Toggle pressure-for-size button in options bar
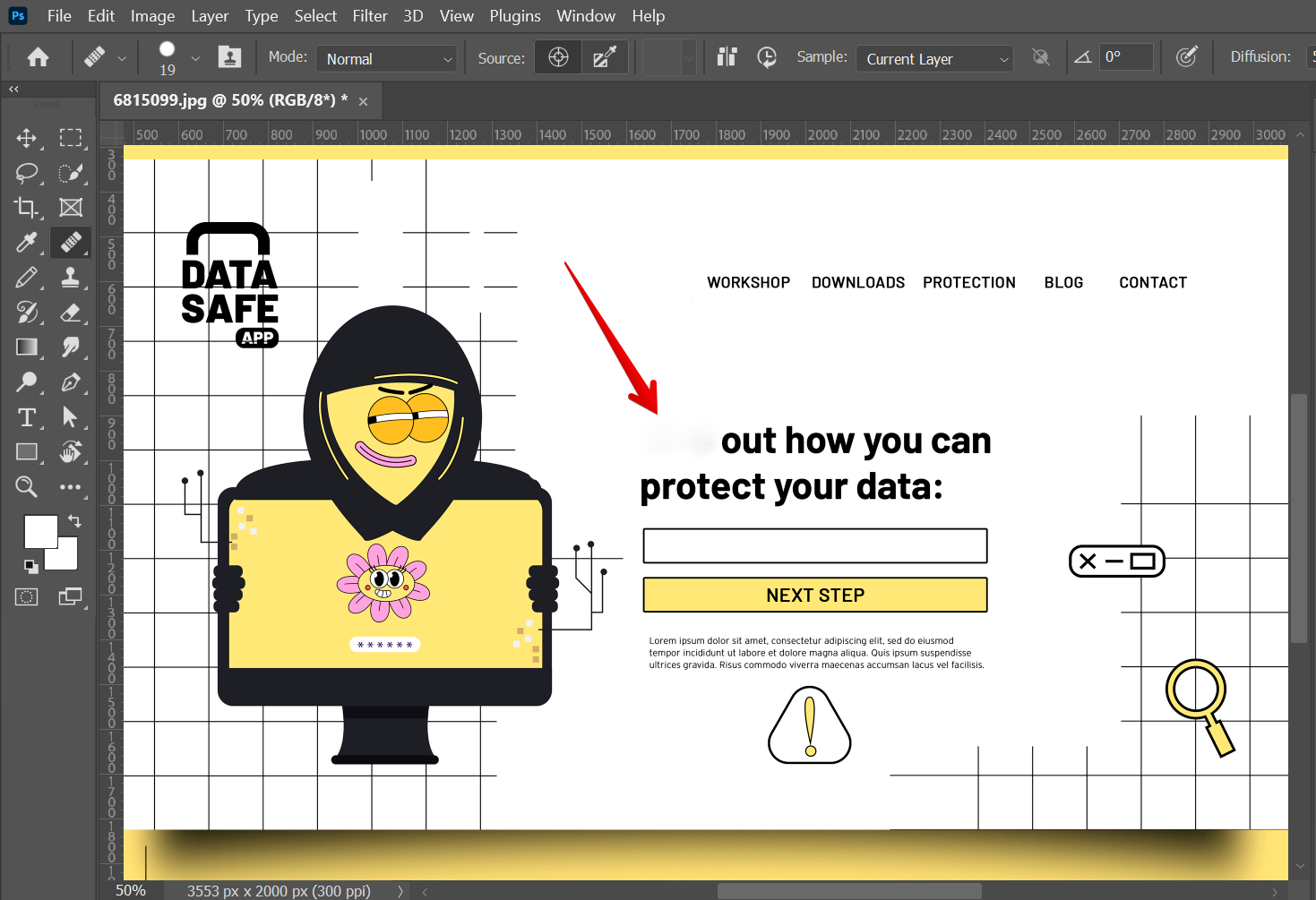Image resolution: width=1316 pixels, height=900 pixels. click(1186, 57)
